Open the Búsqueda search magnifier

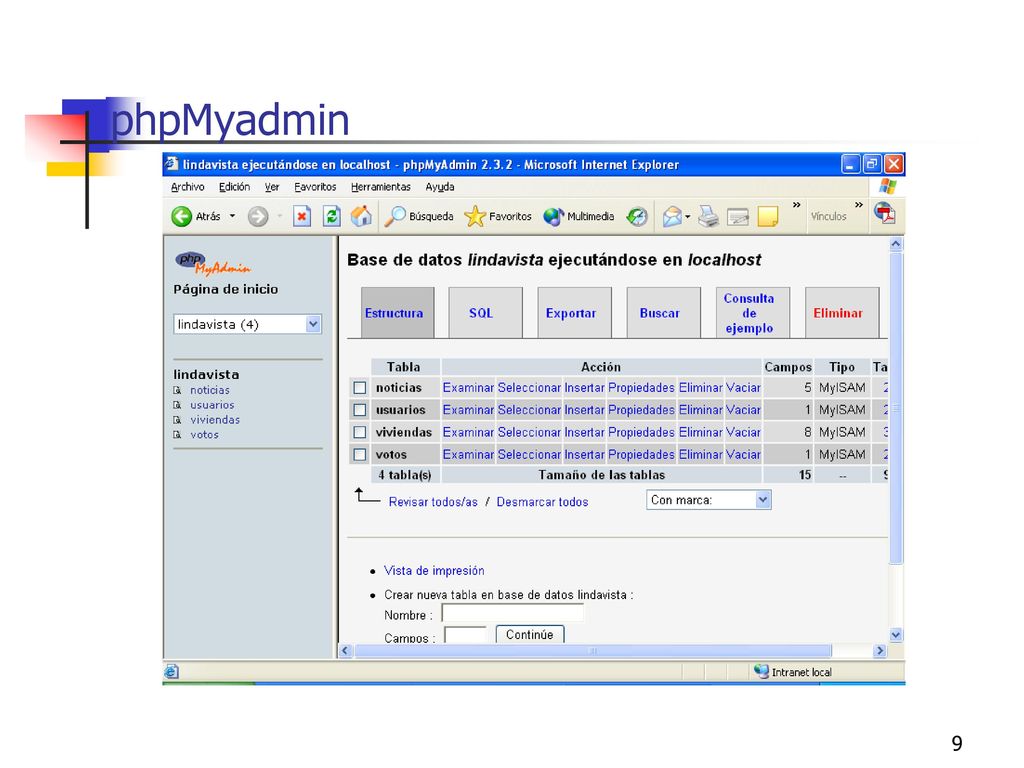pos(394,216)
